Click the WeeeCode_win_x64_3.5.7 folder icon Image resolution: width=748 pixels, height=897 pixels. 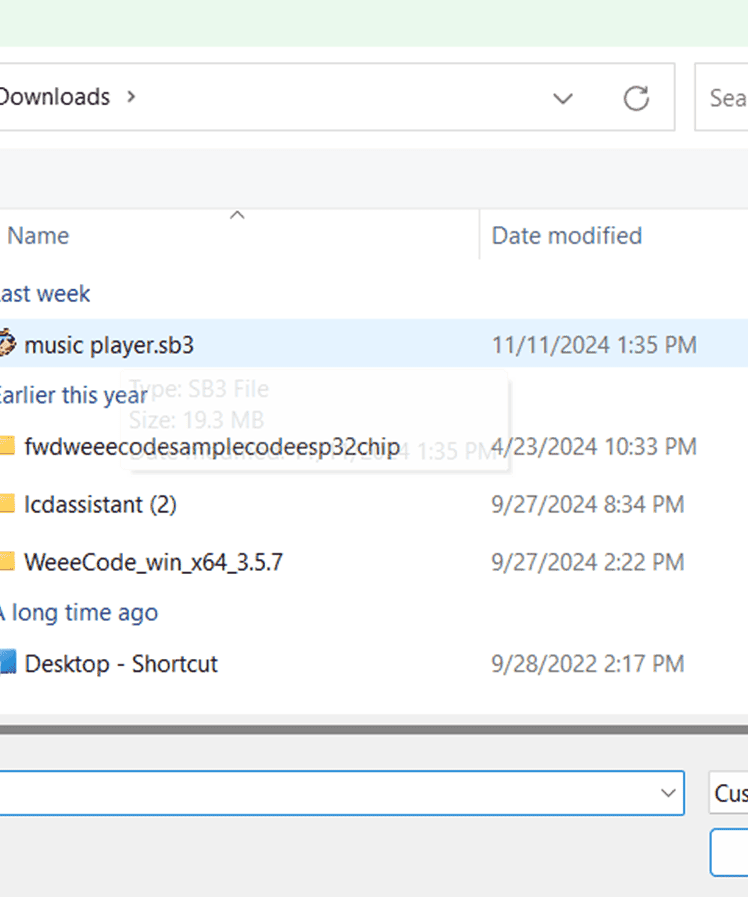(x=7, y=562)
